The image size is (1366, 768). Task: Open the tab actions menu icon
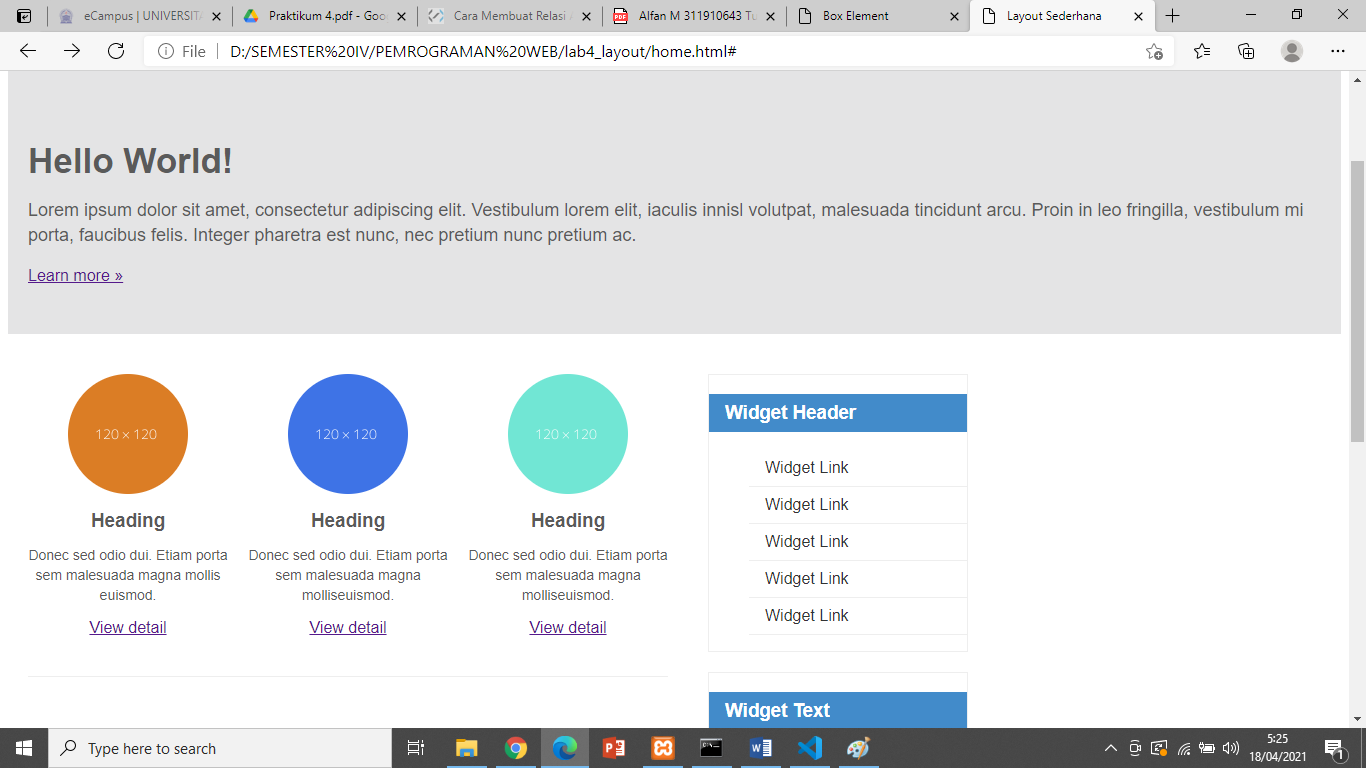(x=24, y=16)
